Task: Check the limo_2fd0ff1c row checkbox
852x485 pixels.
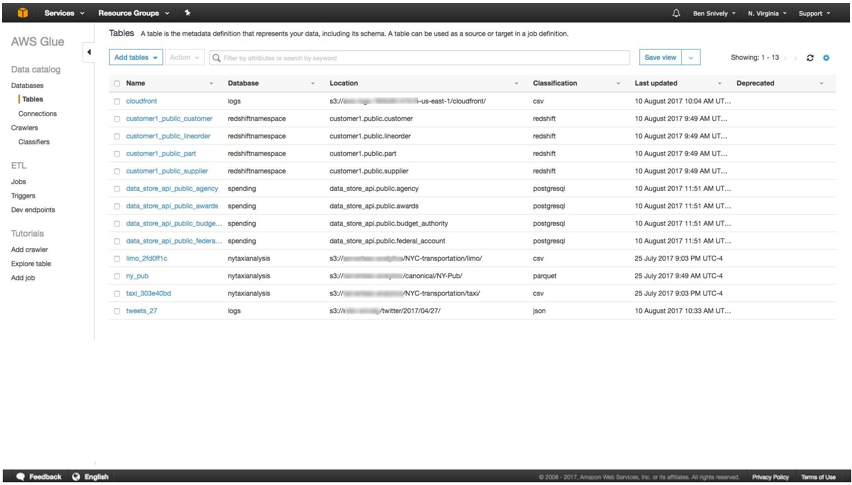Action: click(117, 259)
